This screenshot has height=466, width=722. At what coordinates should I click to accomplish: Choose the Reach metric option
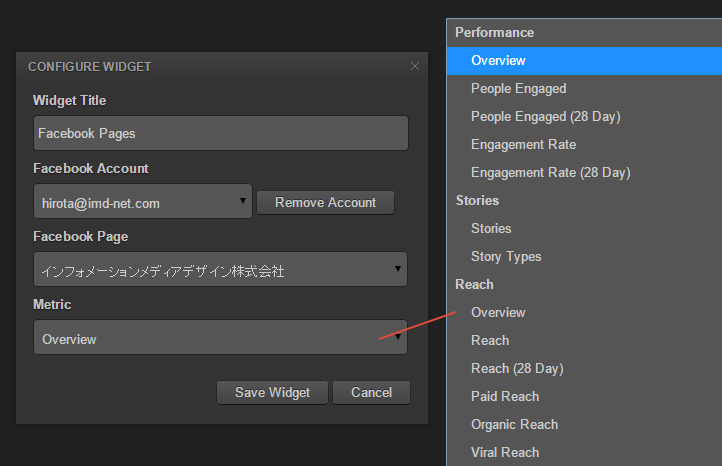[584, 340]
